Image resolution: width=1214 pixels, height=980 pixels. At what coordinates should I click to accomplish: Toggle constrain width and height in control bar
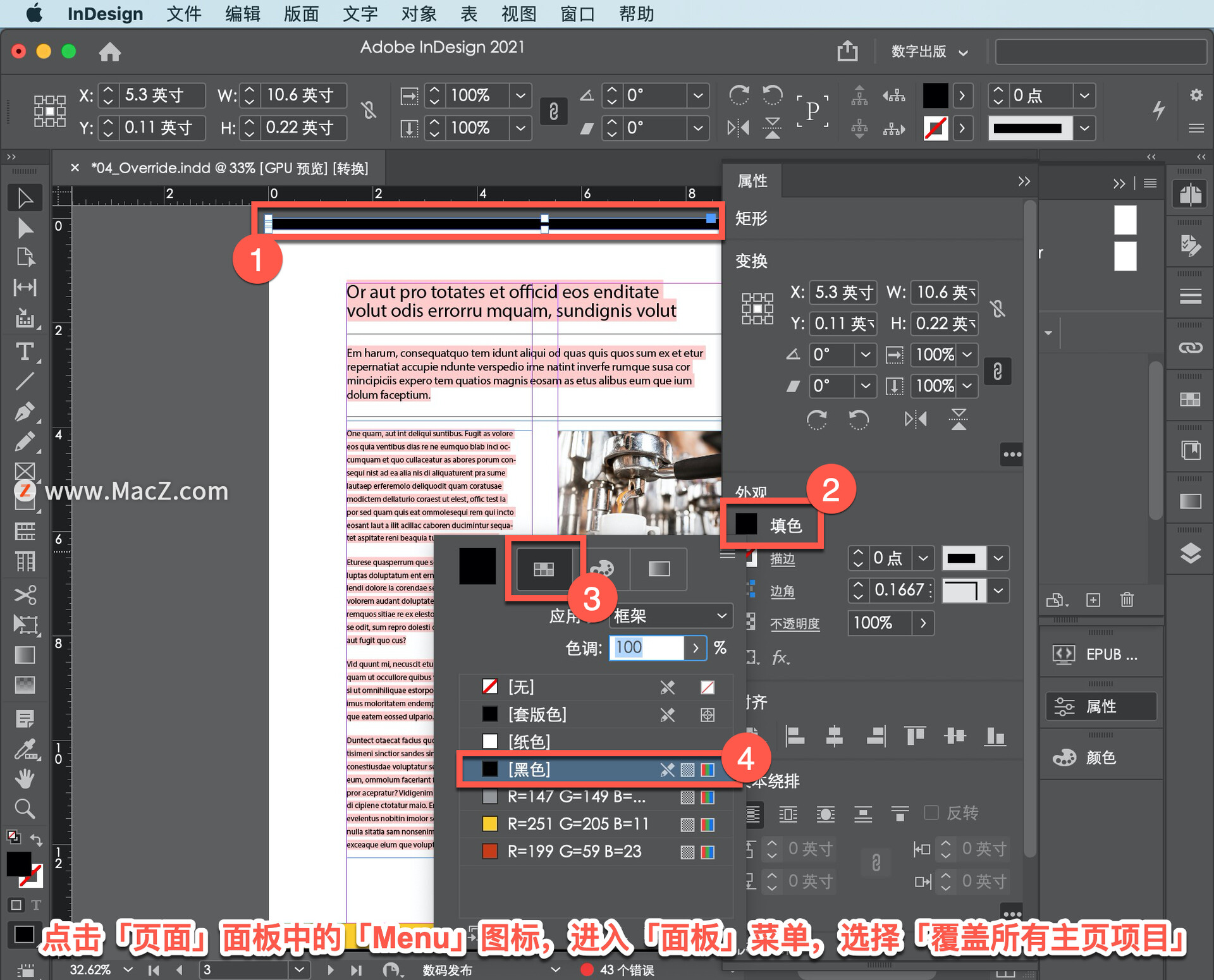pos(369,111)
